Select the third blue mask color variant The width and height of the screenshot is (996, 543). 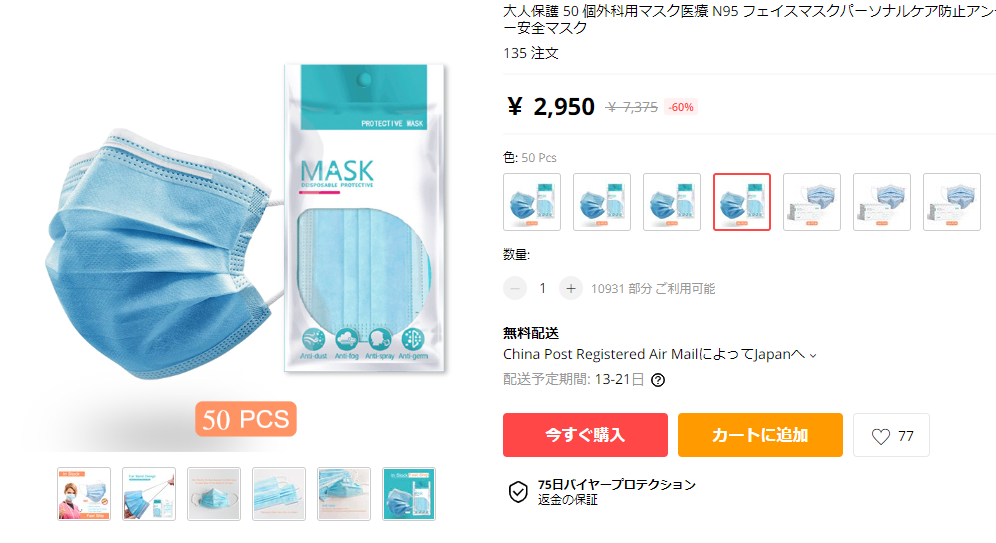click(x=671, y=202)
